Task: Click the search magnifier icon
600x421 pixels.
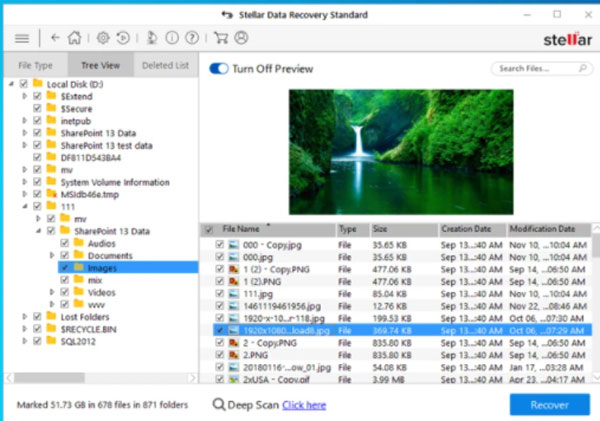Action: pos(582,69)
